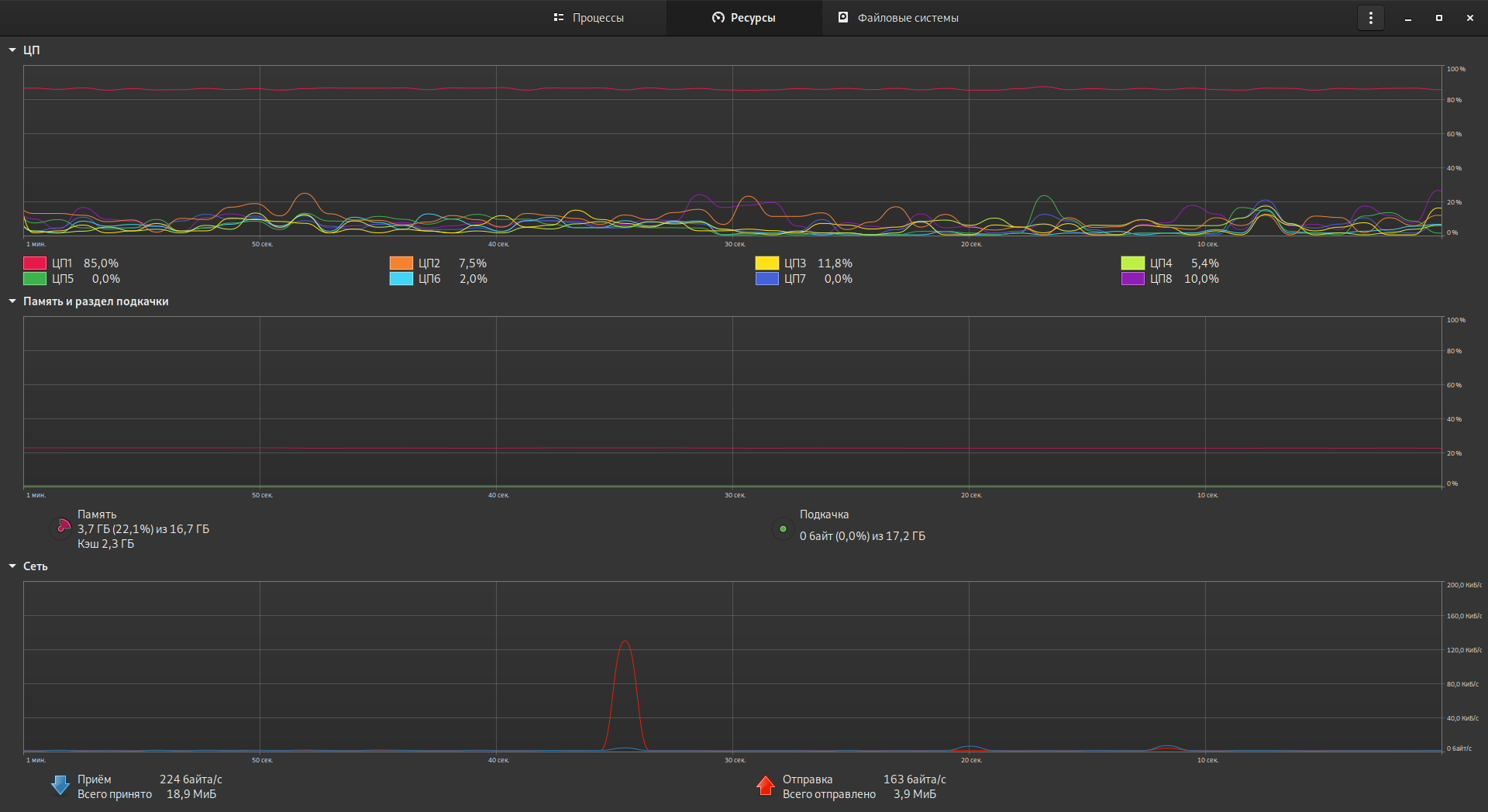This screenshot has height=812, width=1488.
Task: Click the Память pie chart color icon
Action: point(63,528)
